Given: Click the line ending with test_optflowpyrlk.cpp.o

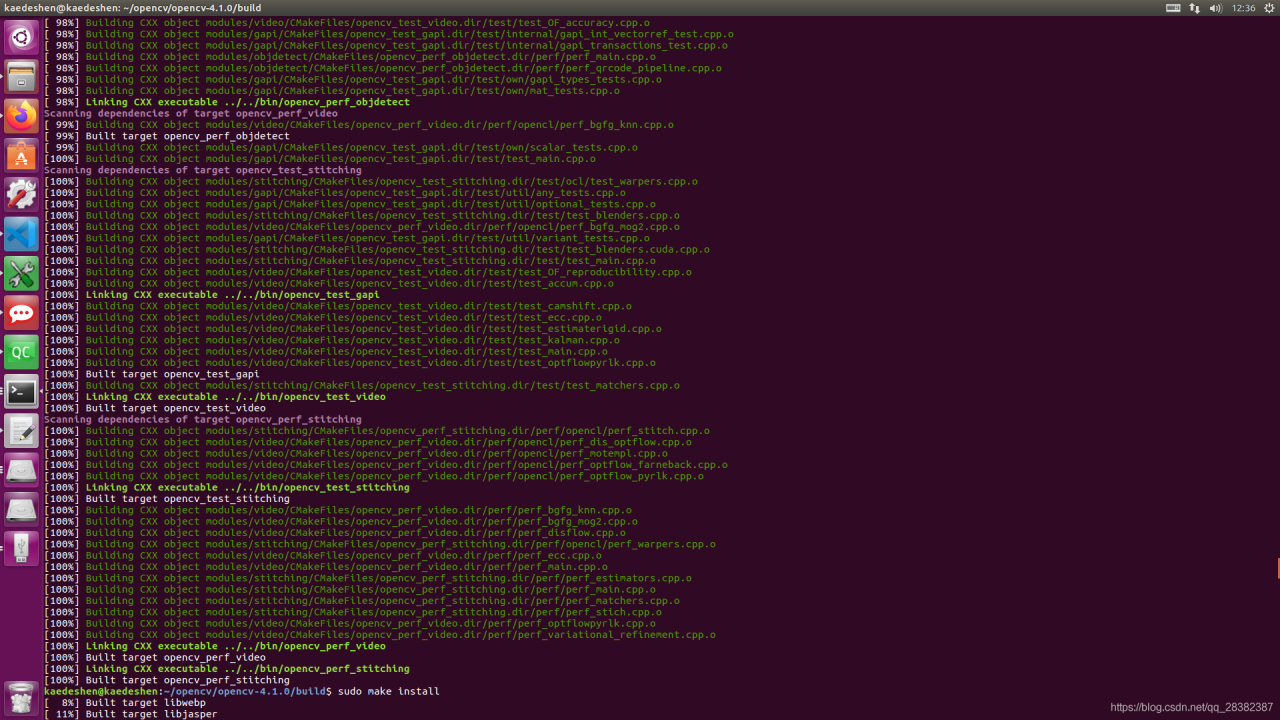Looking at the screenshot, I should (x=350, y=363).
